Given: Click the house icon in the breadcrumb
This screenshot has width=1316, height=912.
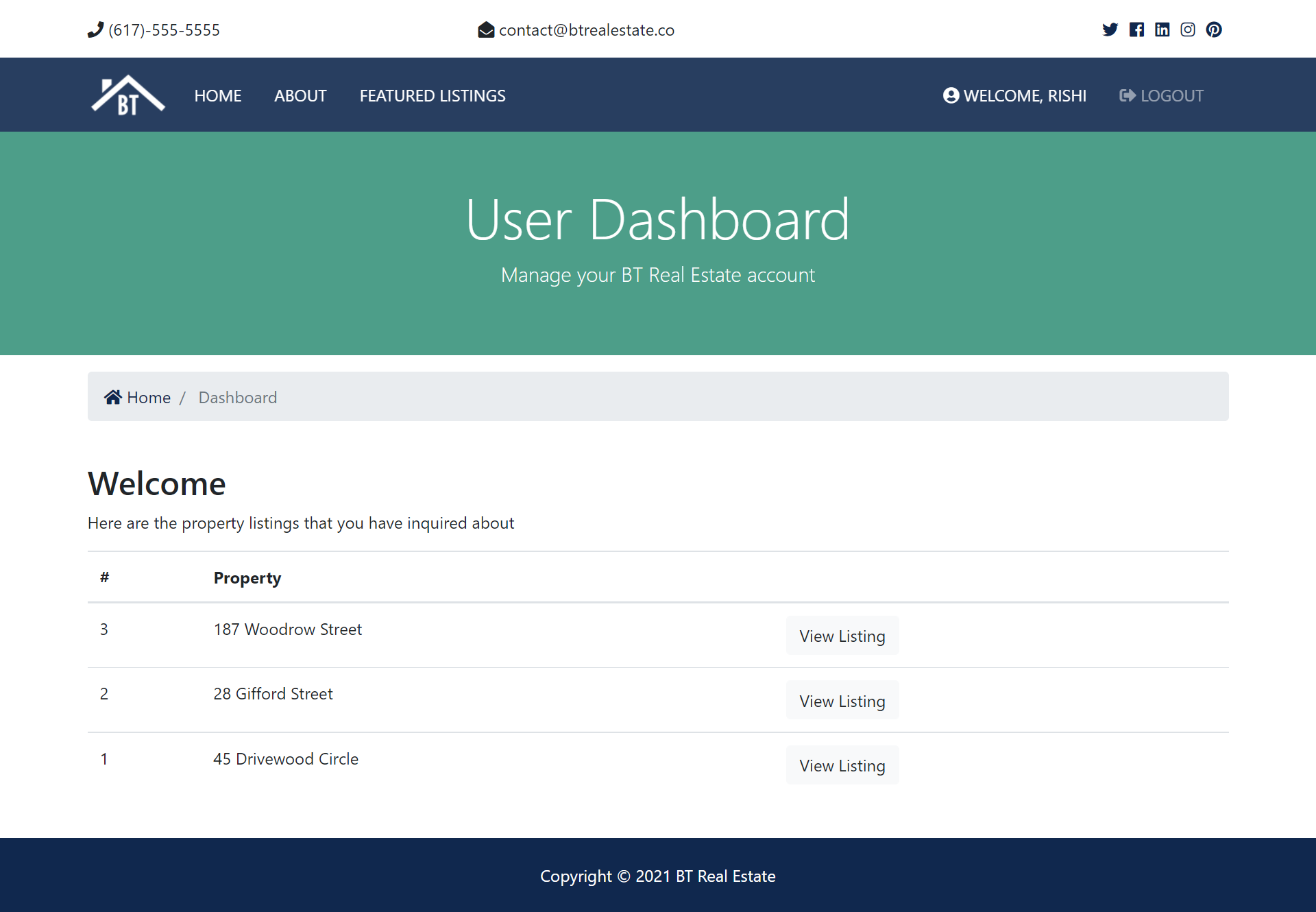Looking at the screenshot, I should tap(112, 397).
